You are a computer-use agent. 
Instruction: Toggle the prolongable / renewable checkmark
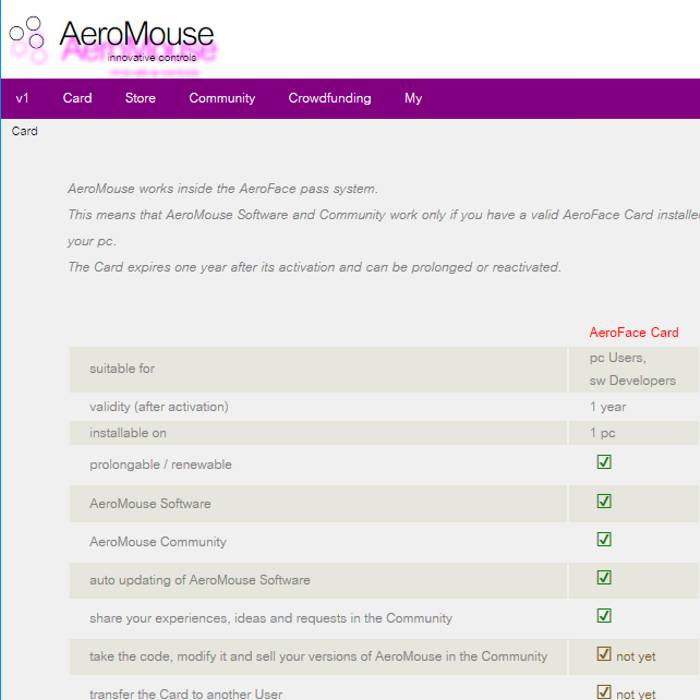click(x=604, y=462)
